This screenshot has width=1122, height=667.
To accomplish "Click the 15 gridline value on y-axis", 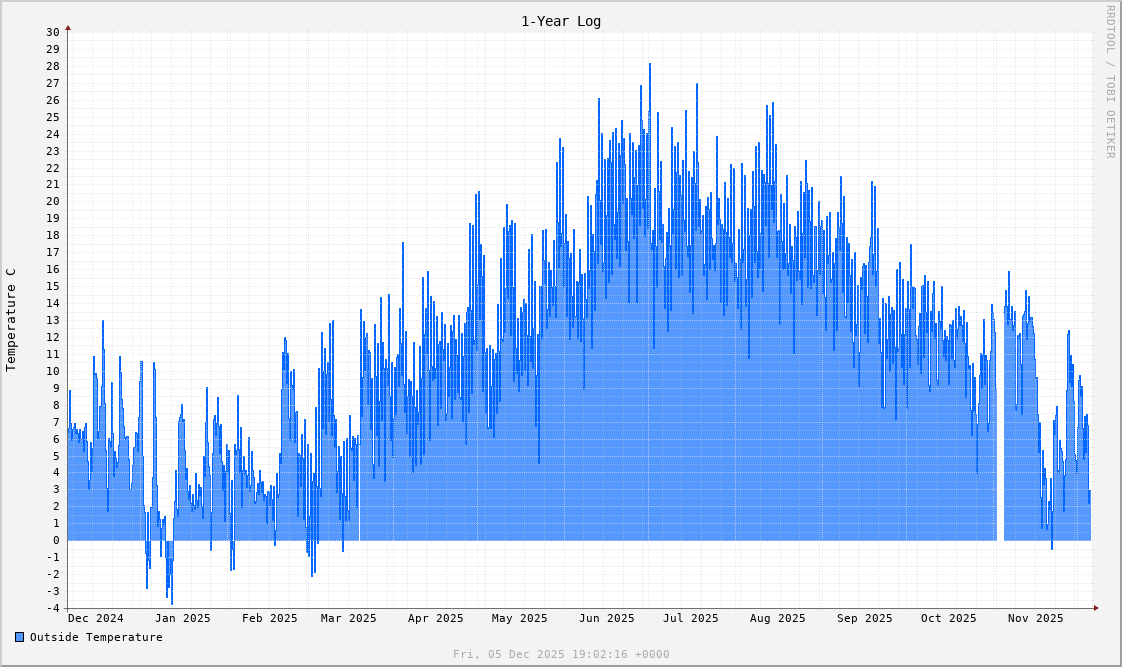I will 55,286.
